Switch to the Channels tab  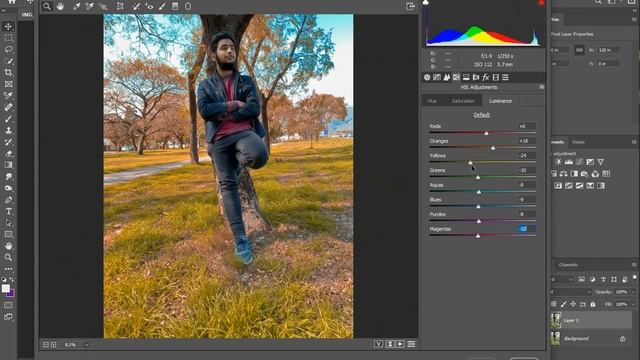pos(568,265)
